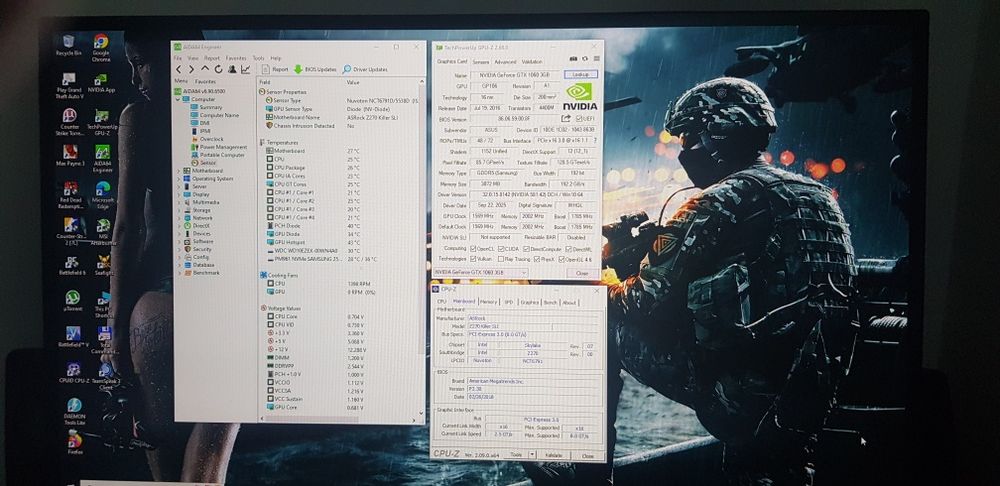The height and width of the screenshot is (486, 1000).
Task: Select Overclock in the AIDA64 tree
Action: pos(211,138)
